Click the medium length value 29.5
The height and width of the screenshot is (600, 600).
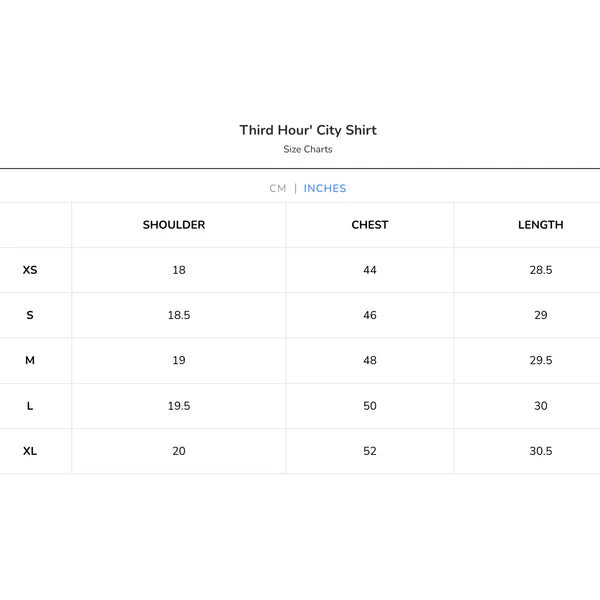(x=541, y=360)
